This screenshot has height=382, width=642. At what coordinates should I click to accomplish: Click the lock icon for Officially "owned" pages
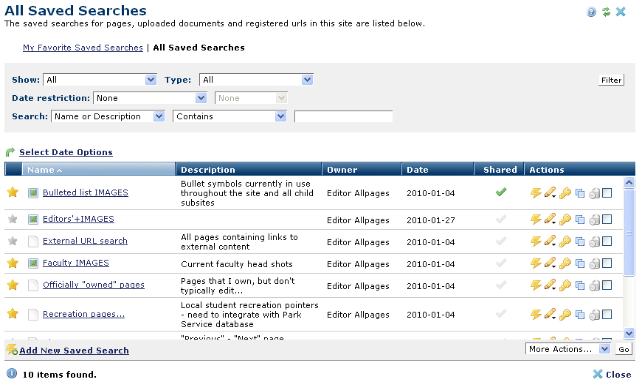(594, 286)
